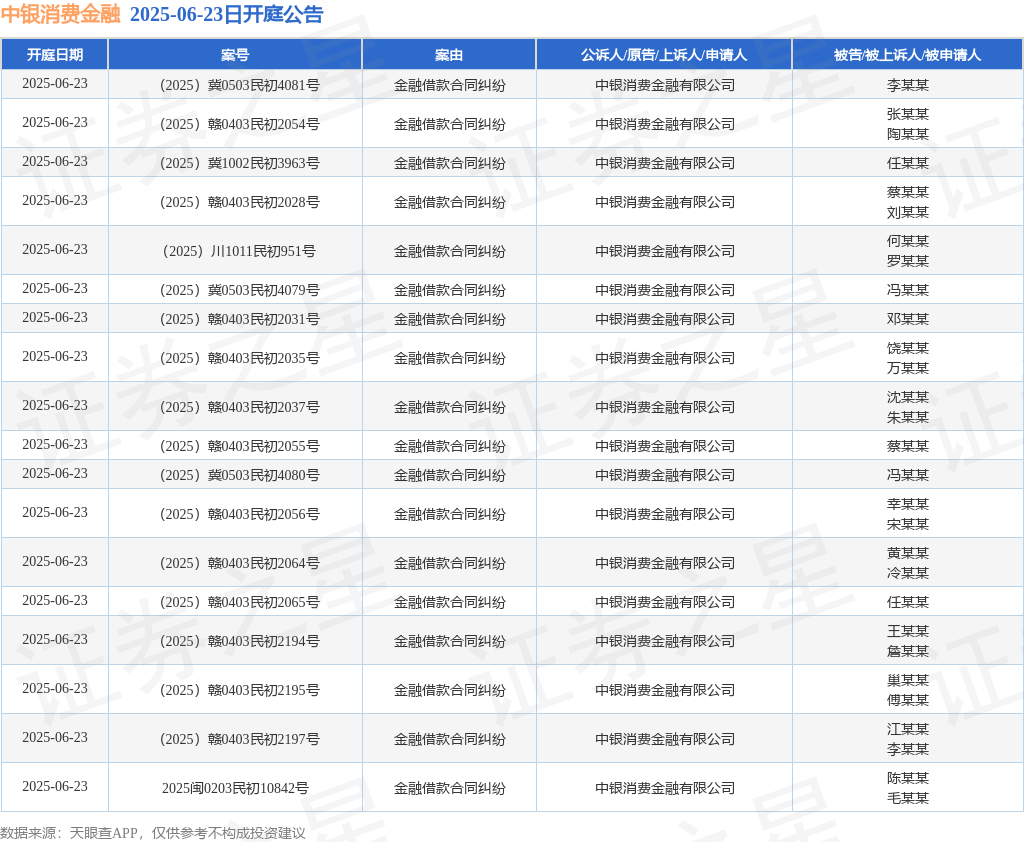Select the 开庭日期 column header

pyautogui.click(x=55, y=55)
